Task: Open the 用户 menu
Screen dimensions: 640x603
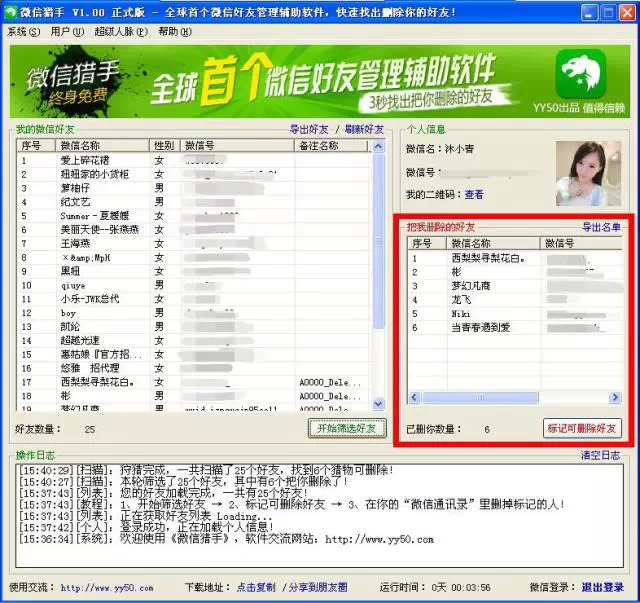Action: pyautogui.click(x=66, y=32)
